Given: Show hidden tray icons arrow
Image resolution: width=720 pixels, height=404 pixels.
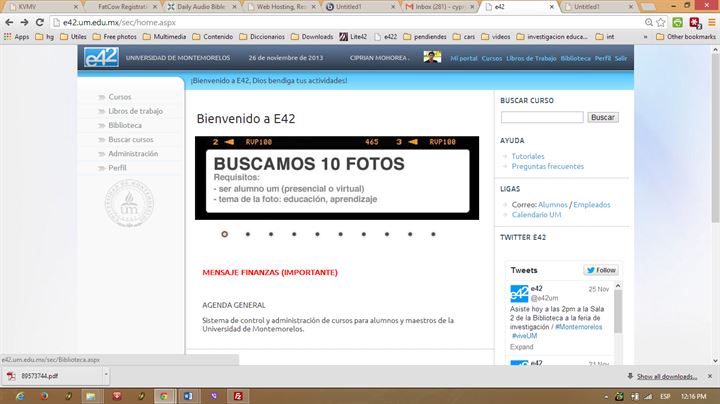Looking at the screenshot, I should [x=606, y=396].
